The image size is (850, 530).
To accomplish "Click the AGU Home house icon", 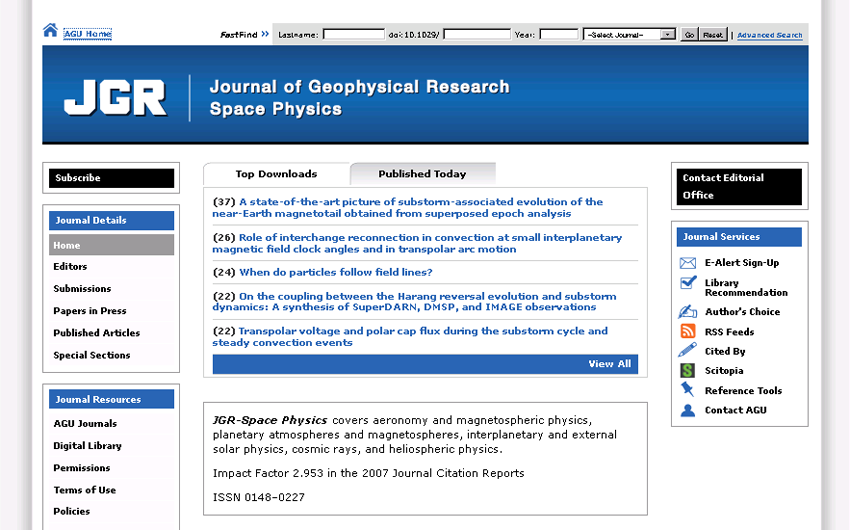I will click(50, 30).
